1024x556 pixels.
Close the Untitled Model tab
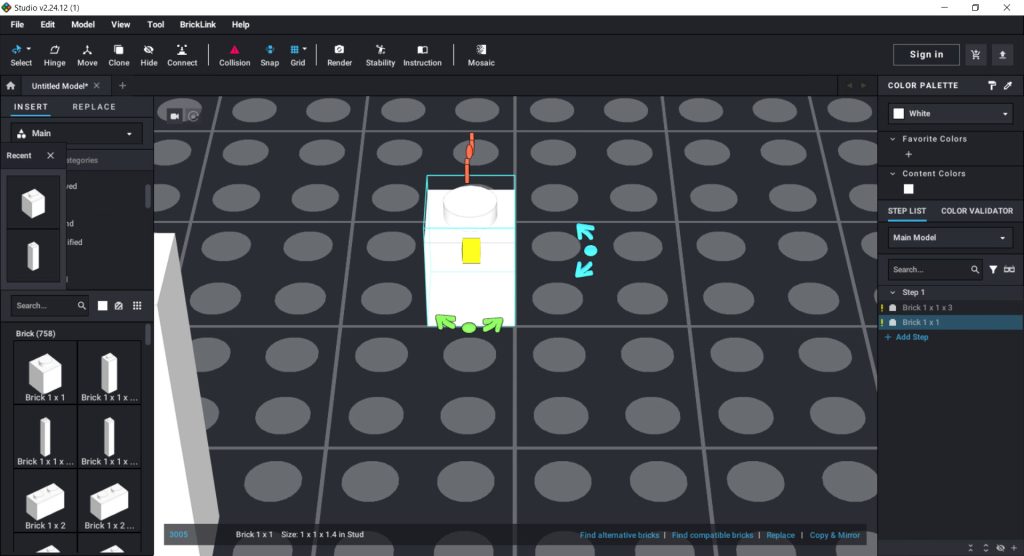point(97,86)
